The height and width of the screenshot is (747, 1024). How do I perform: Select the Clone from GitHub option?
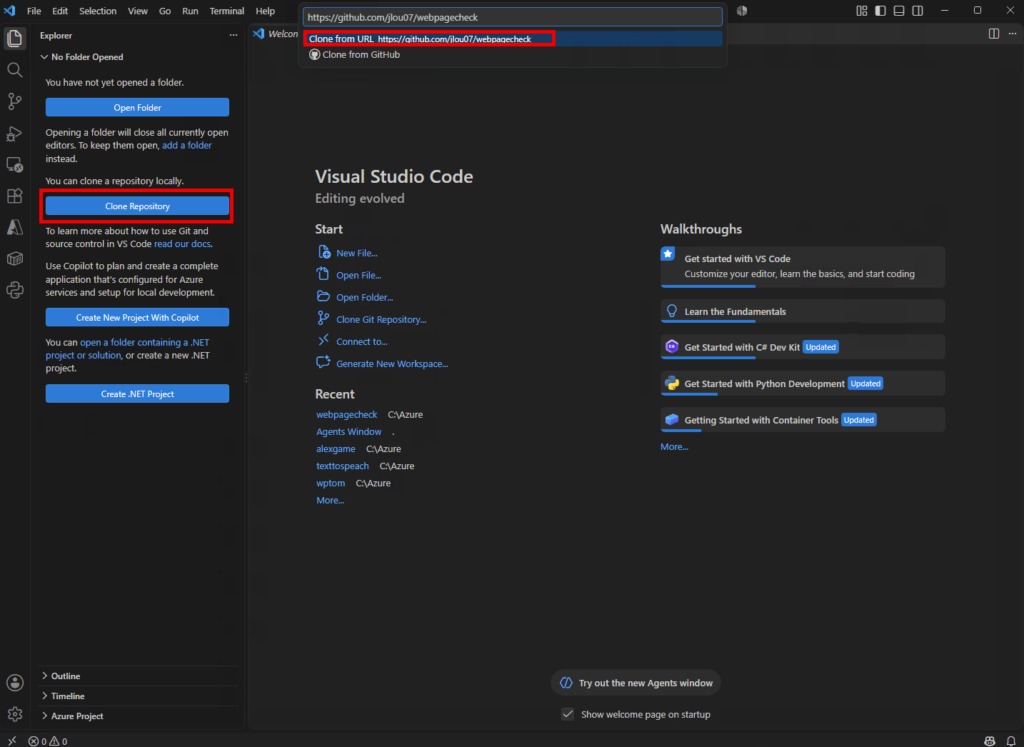tap(513, 55)
